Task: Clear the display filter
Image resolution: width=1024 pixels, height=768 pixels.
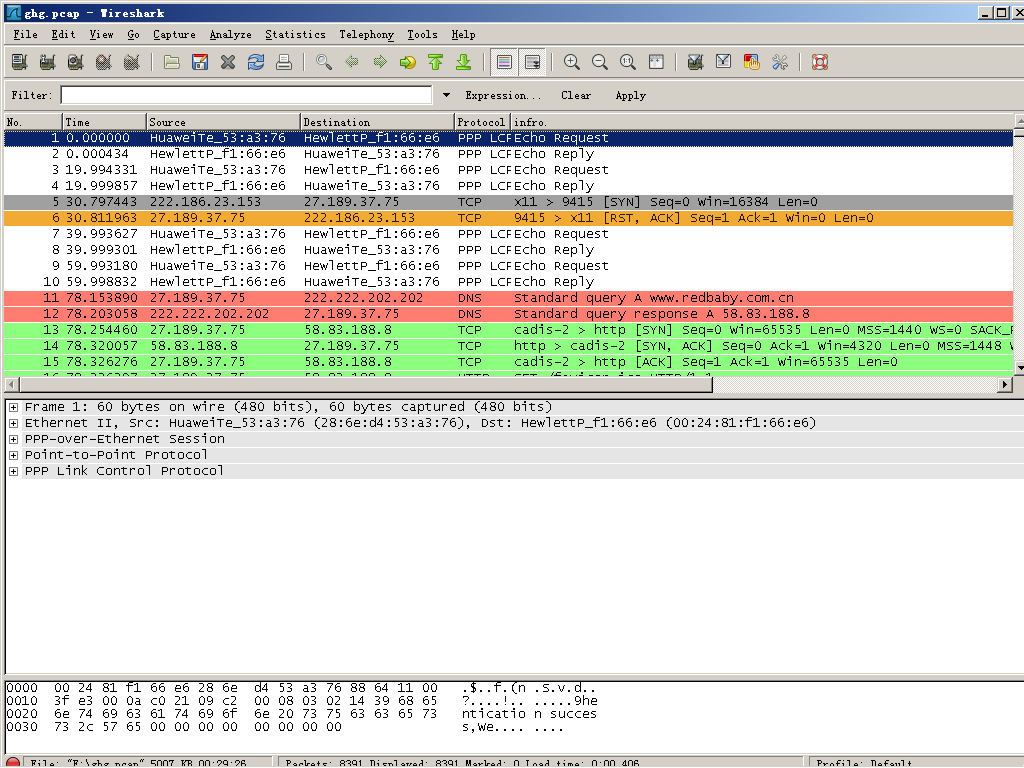Action: click(x=576, y=95)
